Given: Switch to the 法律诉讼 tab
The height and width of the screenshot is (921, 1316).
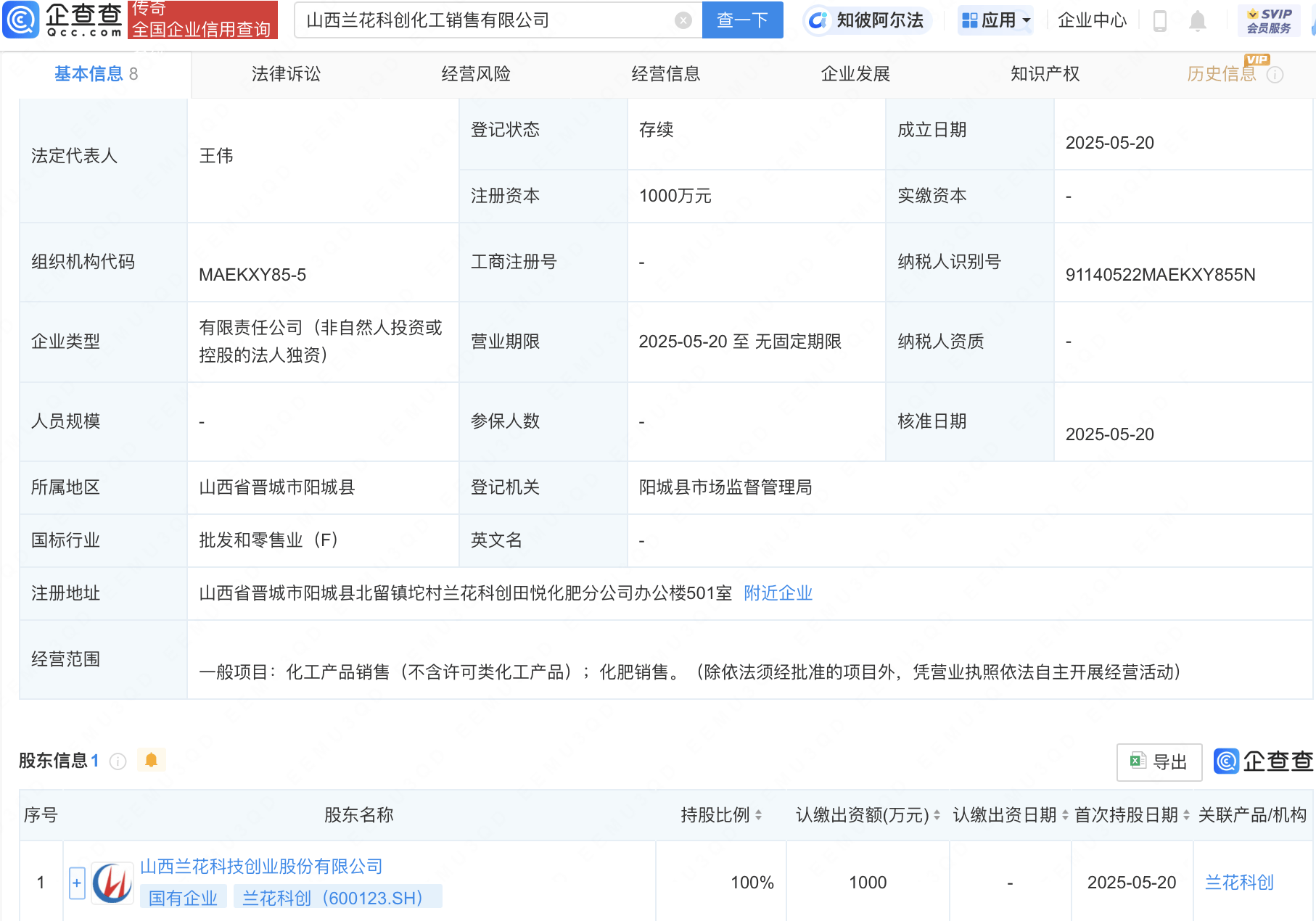Looking at the screenshot, I should coord(286,74).
